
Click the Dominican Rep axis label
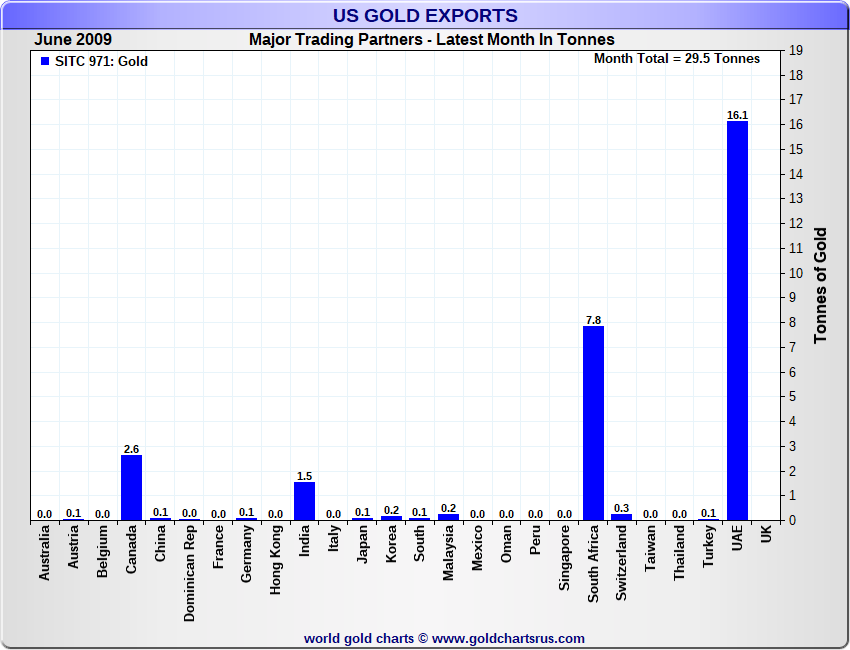tap(189, 573)
